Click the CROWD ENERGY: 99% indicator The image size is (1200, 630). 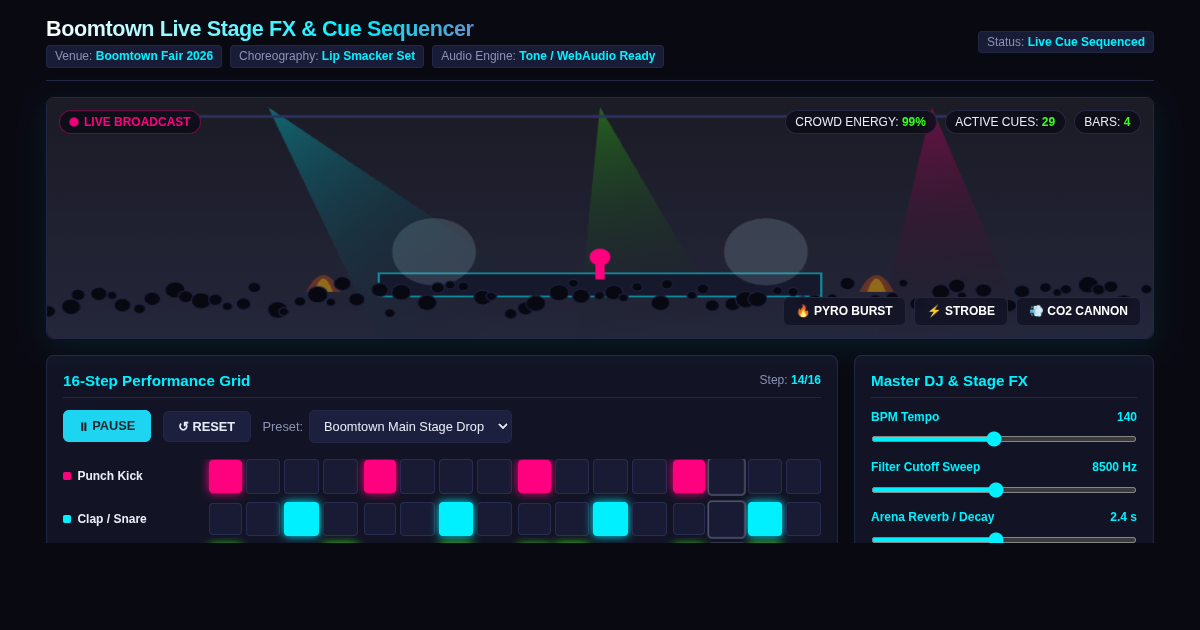861,122
